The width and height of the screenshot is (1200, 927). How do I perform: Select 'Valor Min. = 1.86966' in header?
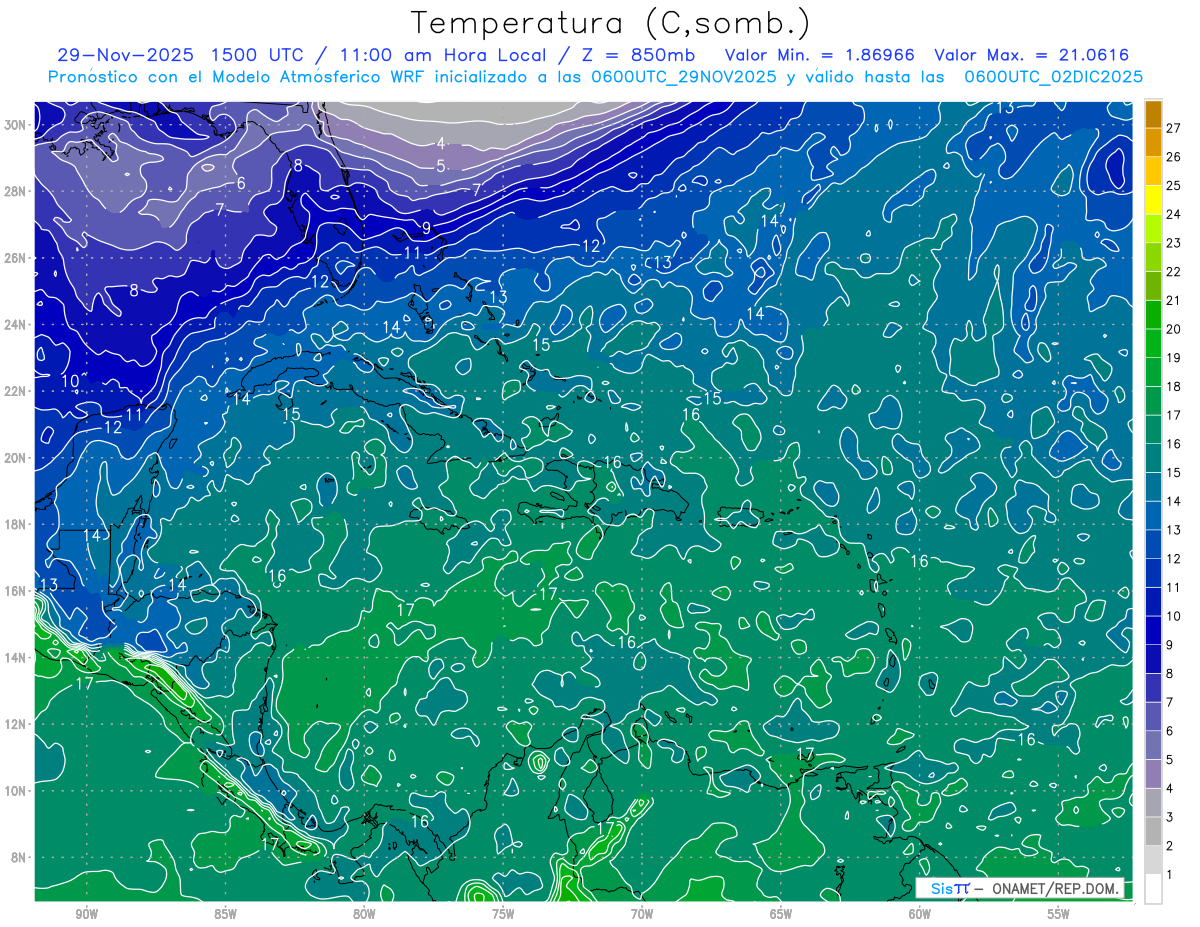tap(822, 55)
